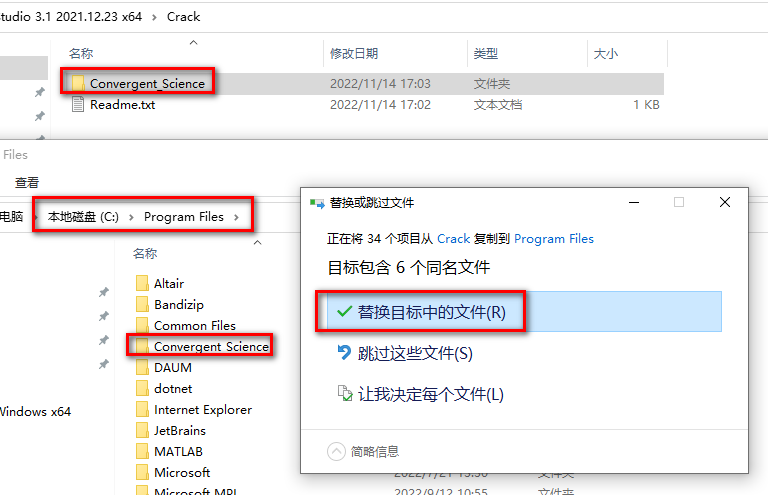768x495 pixels.
Task: Select Let me decide each file
Action: click(430, 394)
